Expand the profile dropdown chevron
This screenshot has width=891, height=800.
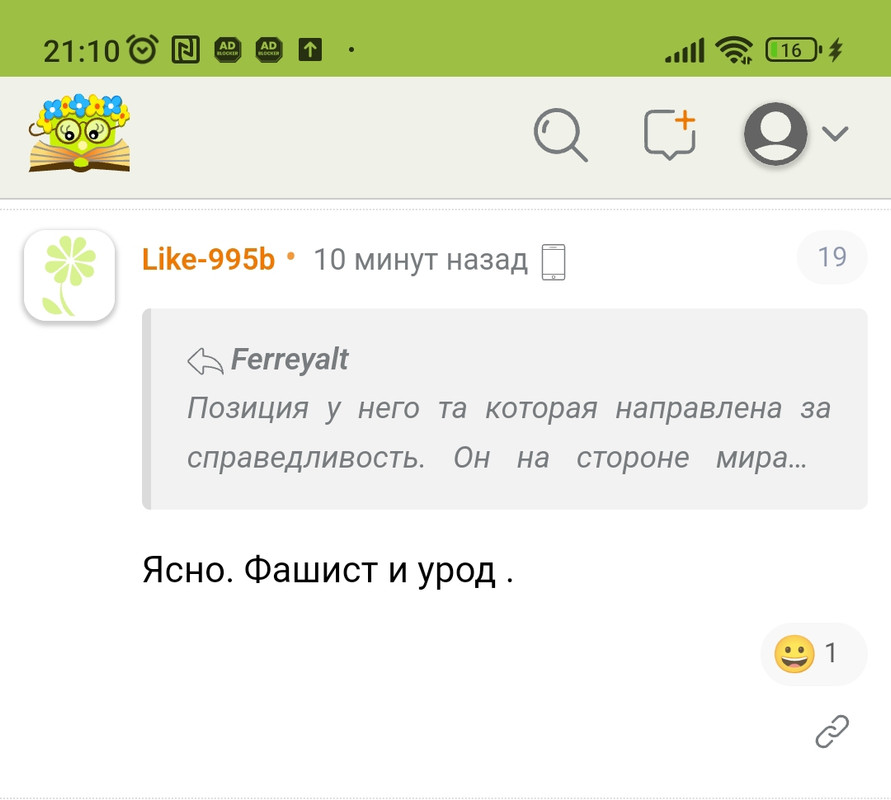click(x=835, y=134)
